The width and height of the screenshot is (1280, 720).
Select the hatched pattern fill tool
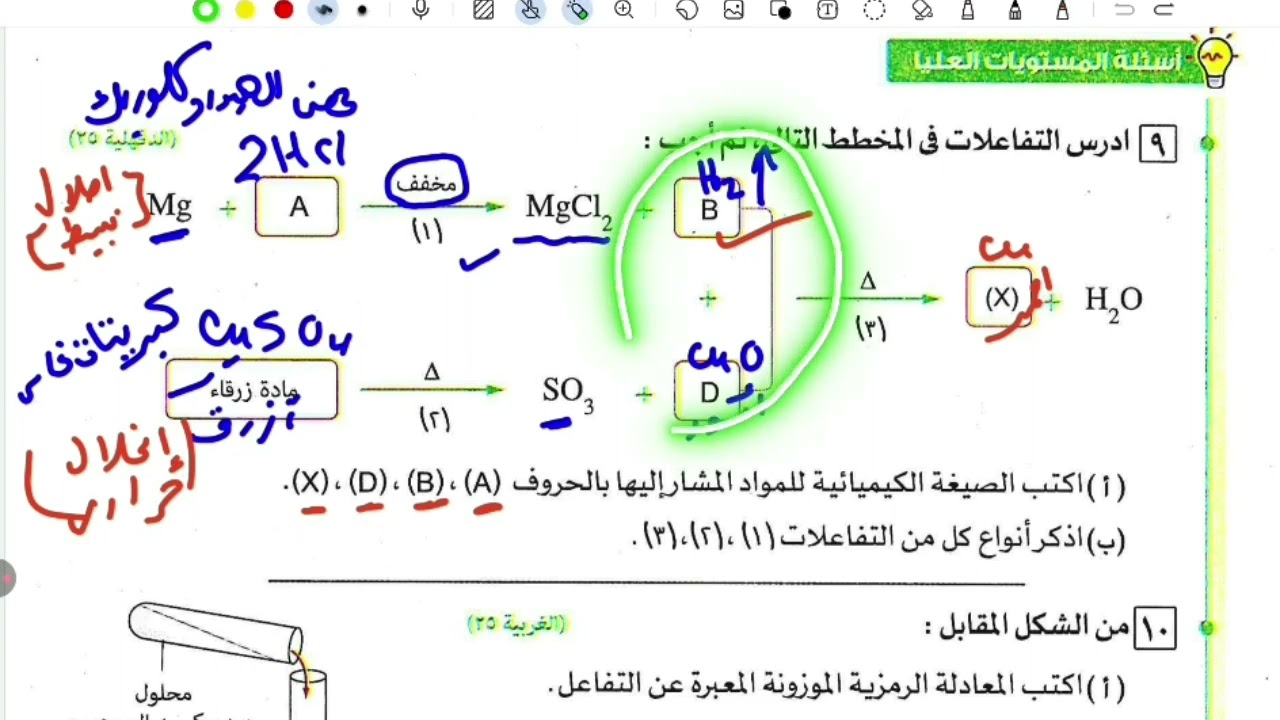tap(483, 10)
